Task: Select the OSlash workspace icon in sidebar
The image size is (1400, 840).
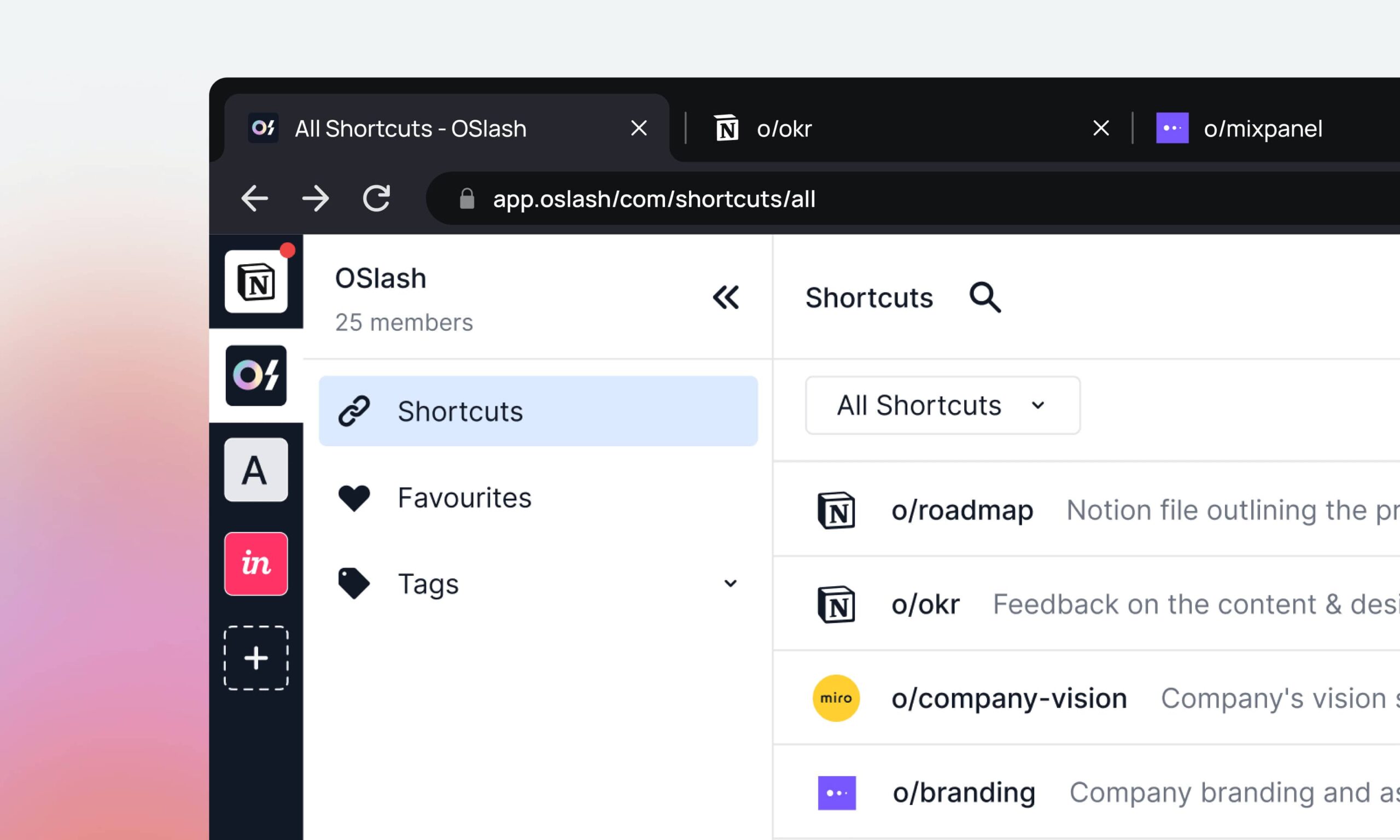Action: click(256, 375)
